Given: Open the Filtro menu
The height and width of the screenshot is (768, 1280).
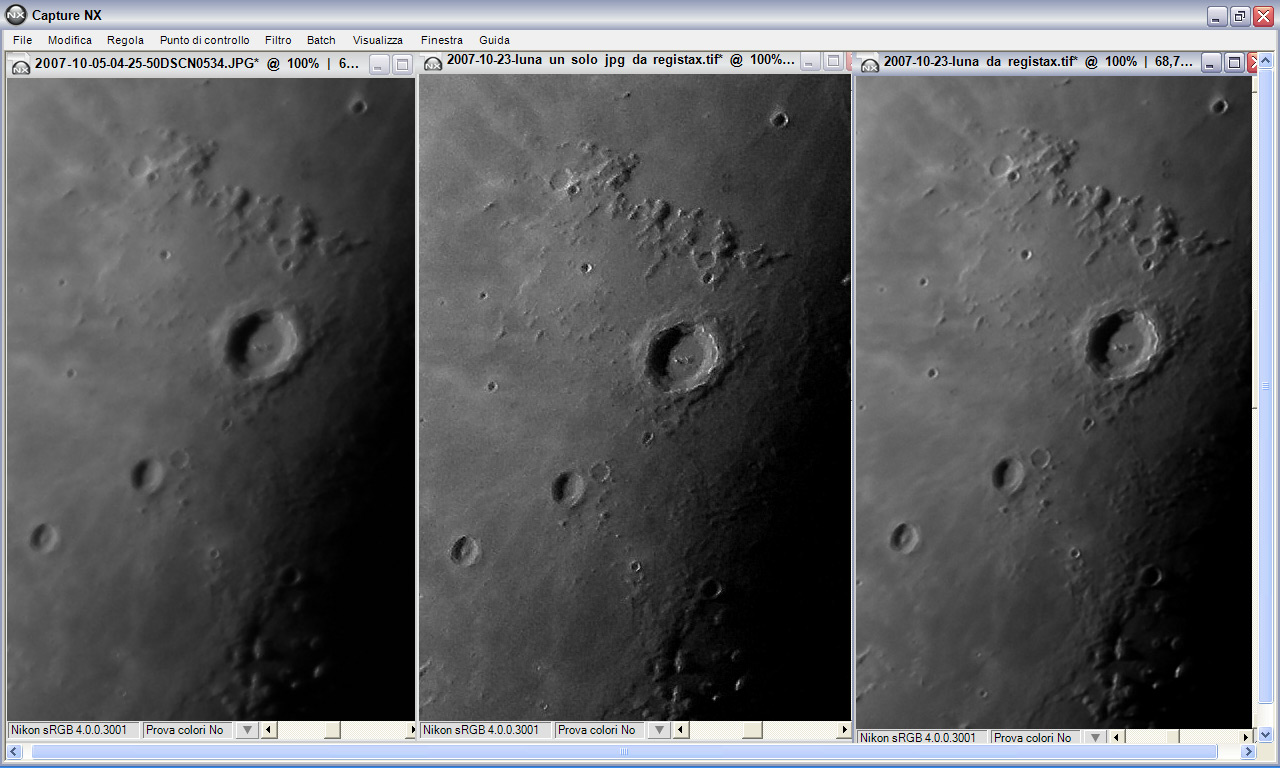Looking at the screenshot, I should pyautogui.click(x=278, y=40).
